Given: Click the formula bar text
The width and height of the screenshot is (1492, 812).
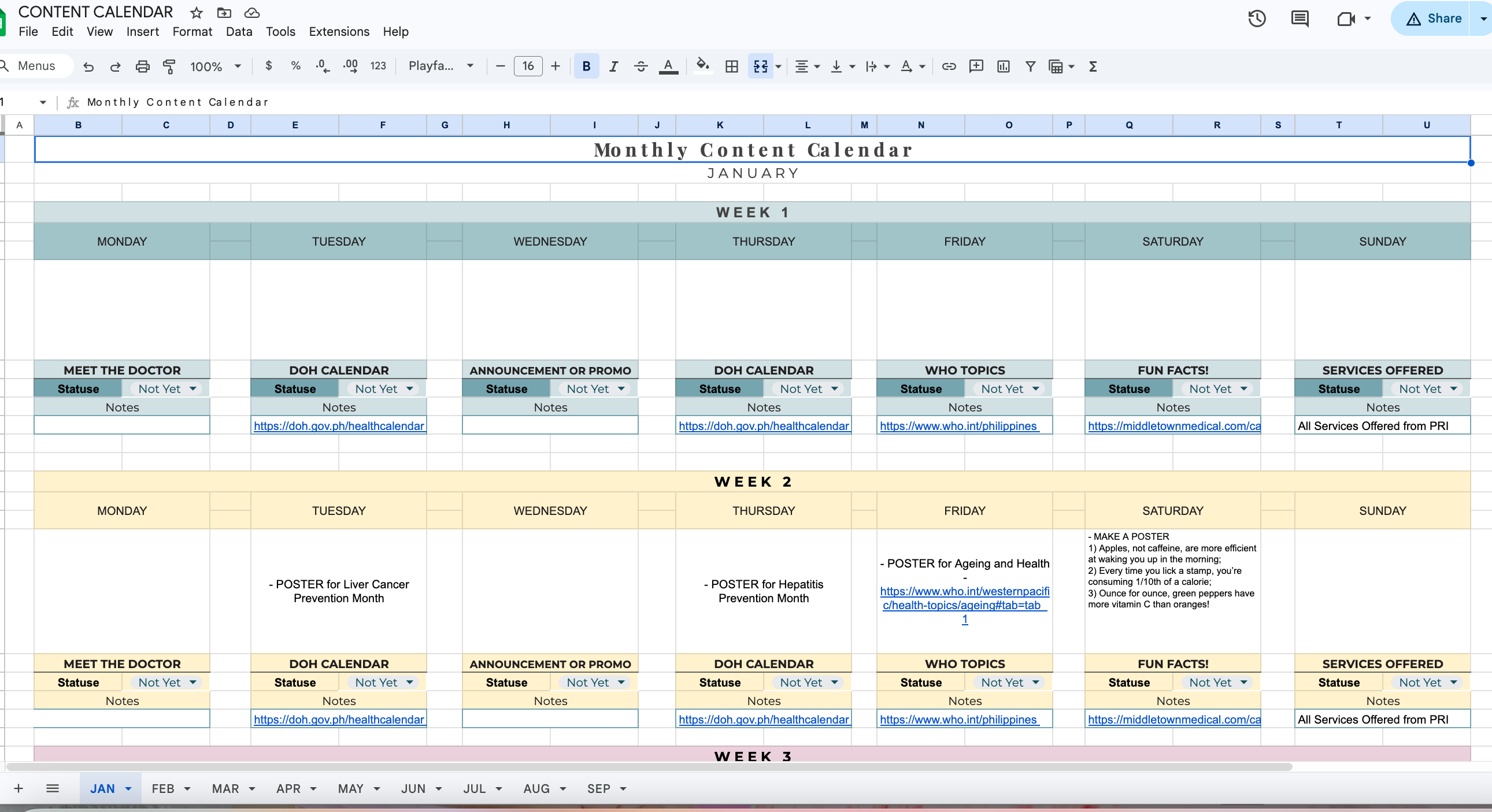Looking at the screenshot, I should click(x=177, y=102).
